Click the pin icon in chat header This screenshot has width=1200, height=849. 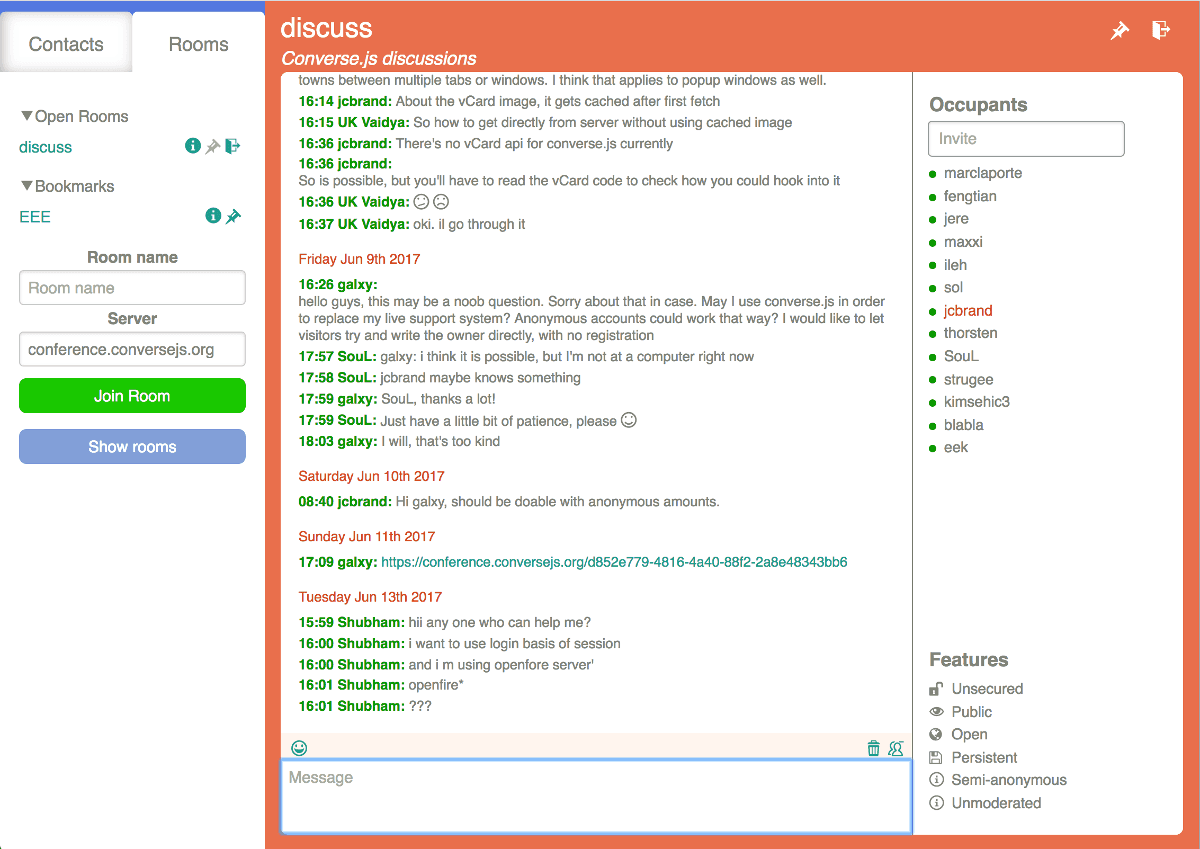coord(1120,31)
